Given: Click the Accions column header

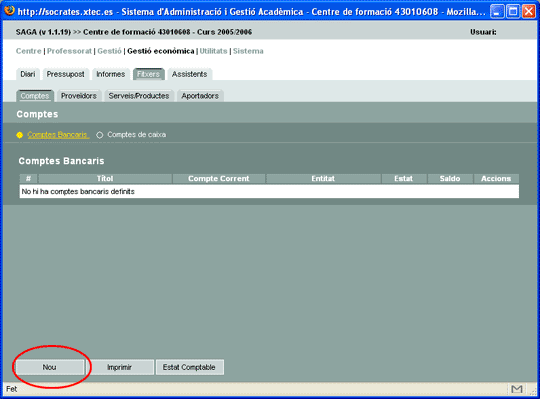Looking at the screenshot, I should pyautogui.click(x=496, y=179).
